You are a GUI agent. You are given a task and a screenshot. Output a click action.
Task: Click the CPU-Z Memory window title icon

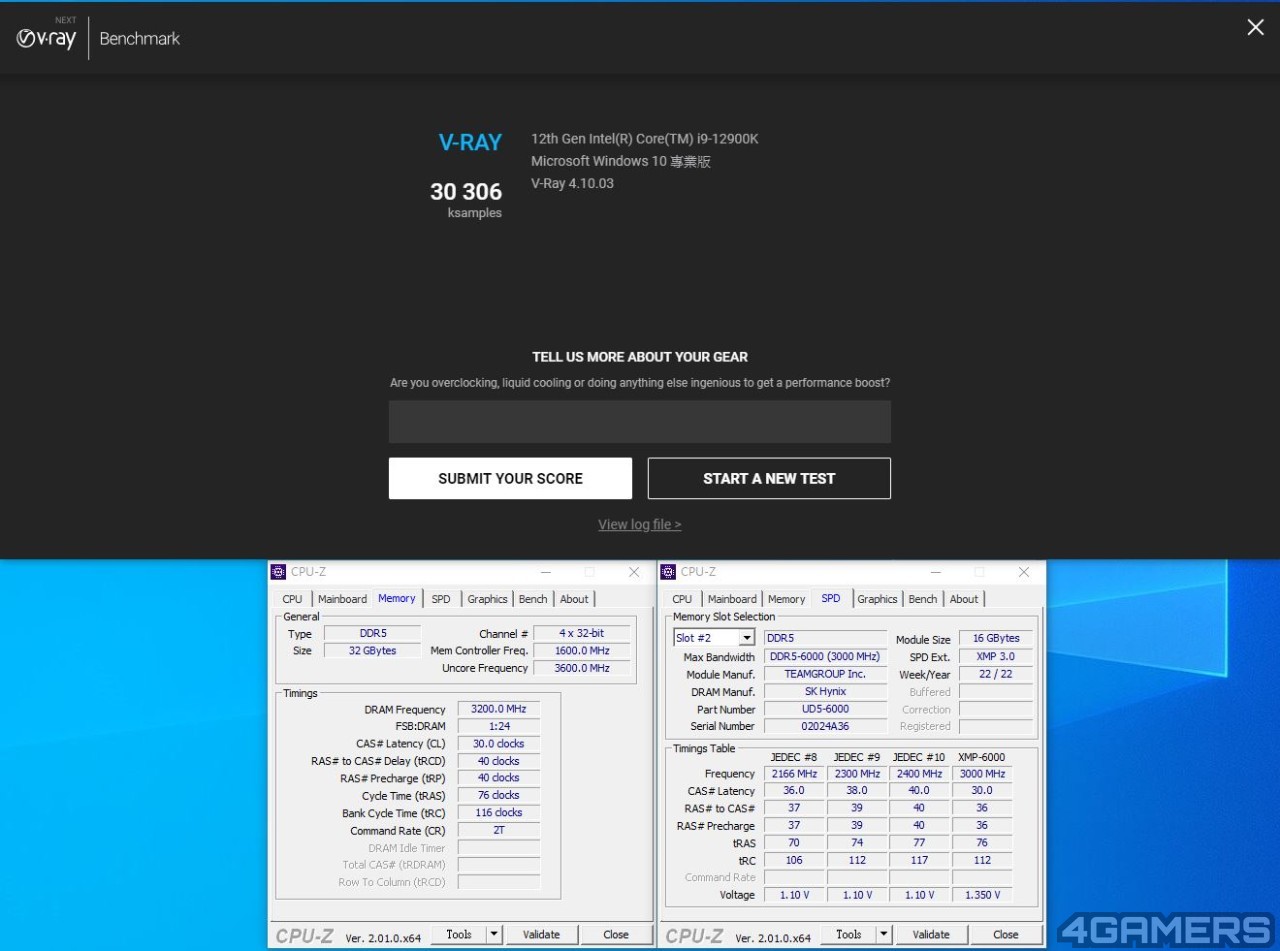[279, 572]
